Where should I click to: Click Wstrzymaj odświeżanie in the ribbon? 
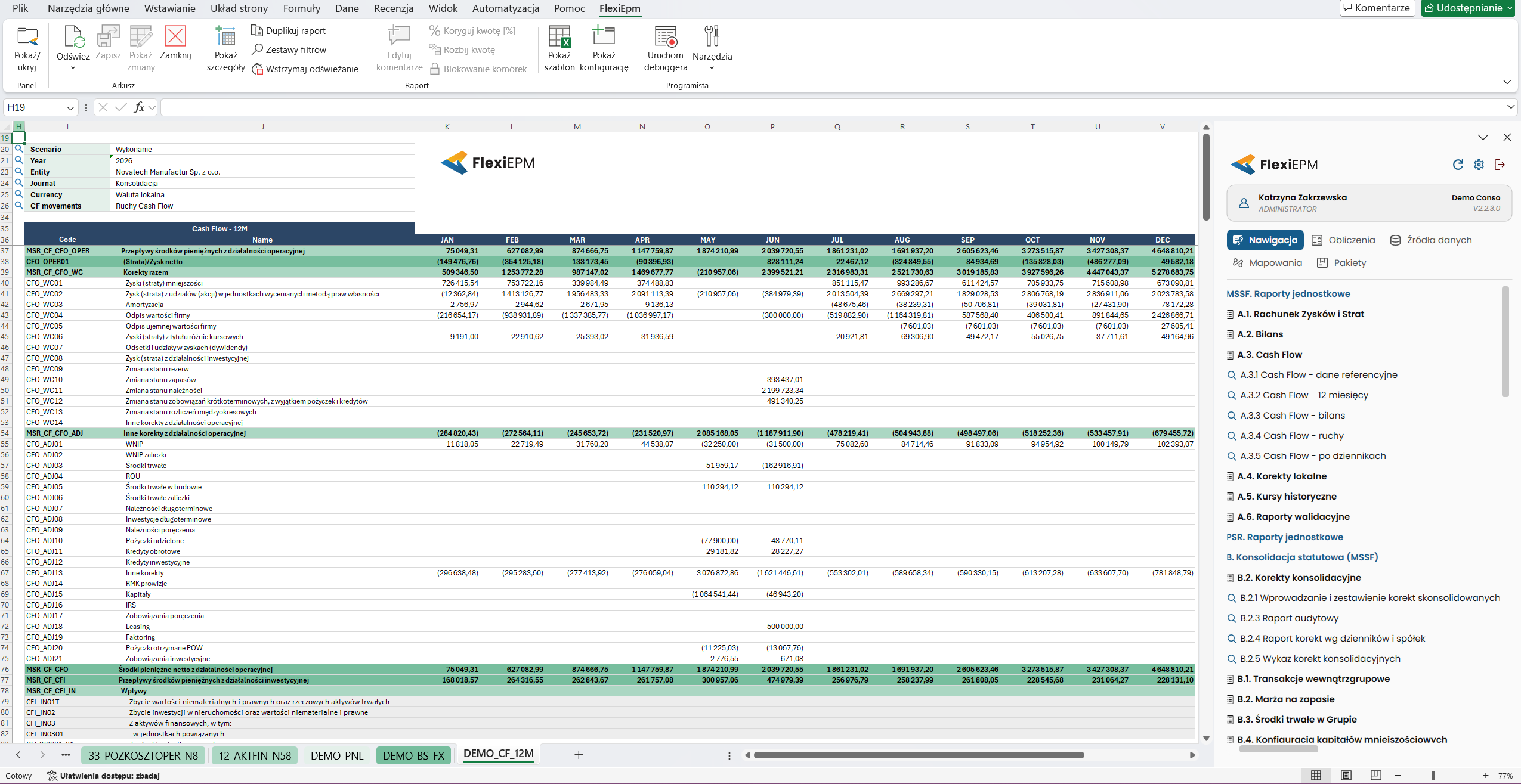tap(305, 69)
